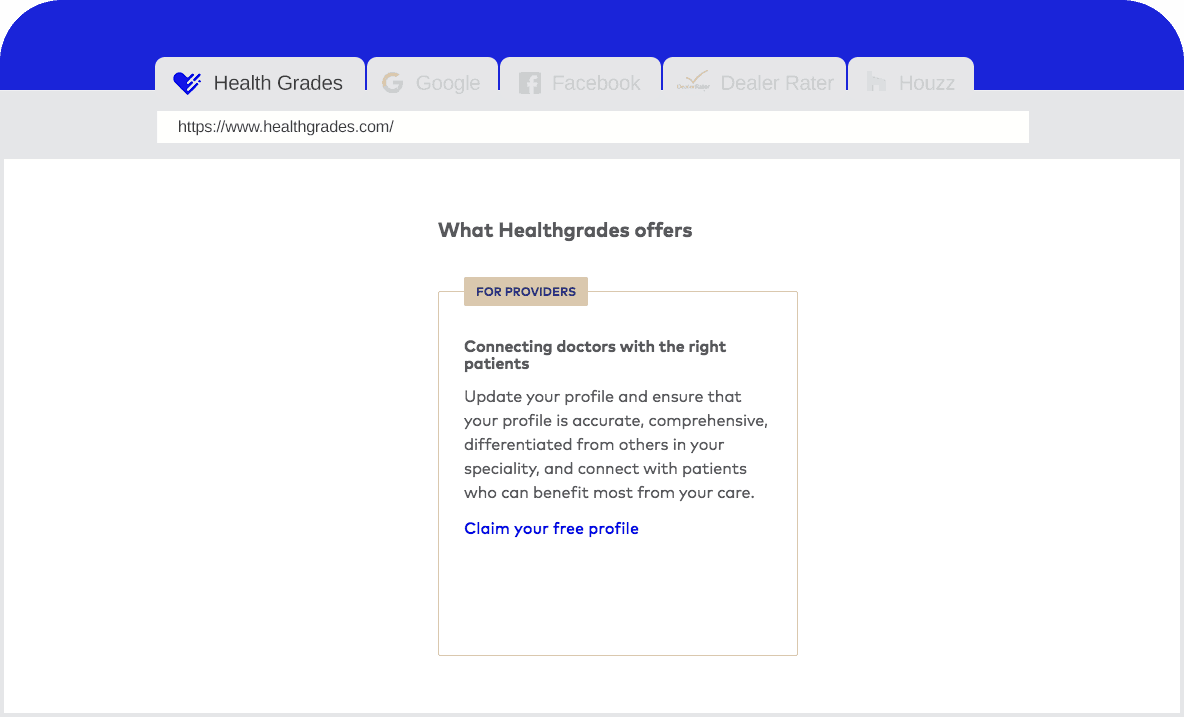The image size is (1184, 717).
Task: Select the Health Grades tab
Action: click(259, 83)
